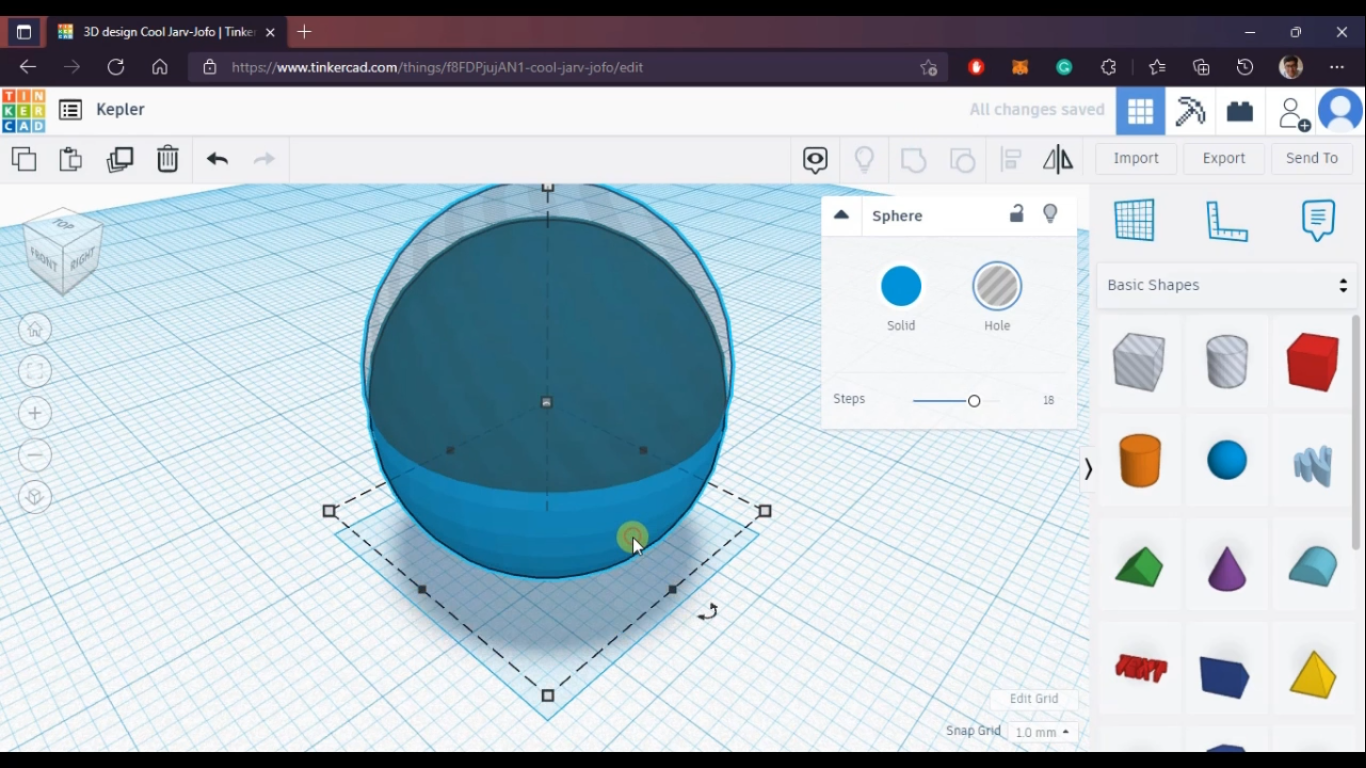Click the Send To button
The image size is (1366, 768).
point(1312,158)
